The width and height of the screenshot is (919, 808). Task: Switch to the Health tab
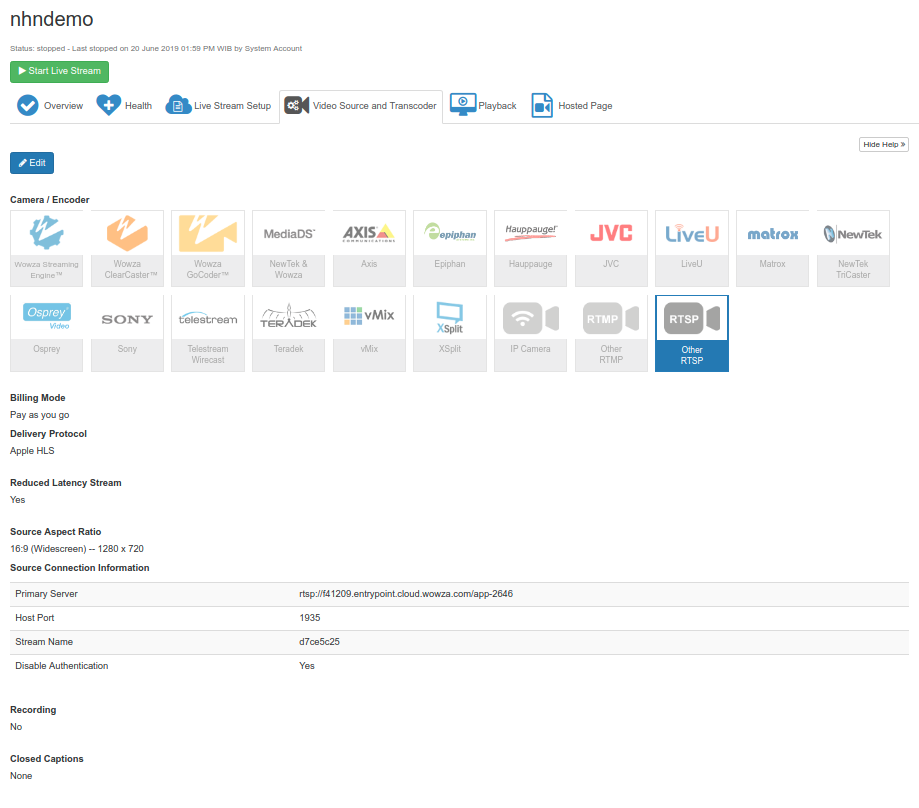click(124, 106)
